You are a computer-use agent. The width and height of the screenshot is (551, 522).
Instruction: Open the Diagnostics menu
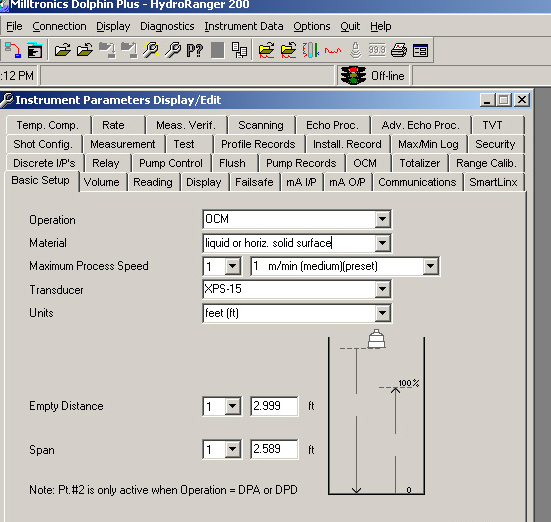(x=167, y=26)
